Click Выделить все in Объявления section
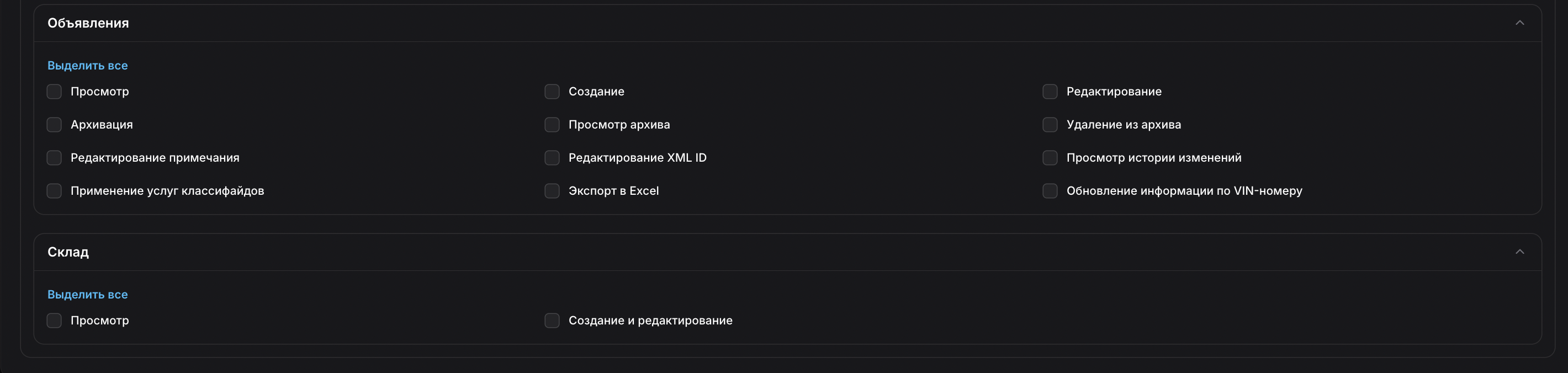This screenshot has width=1568, height=373. [x=88, y=66]
